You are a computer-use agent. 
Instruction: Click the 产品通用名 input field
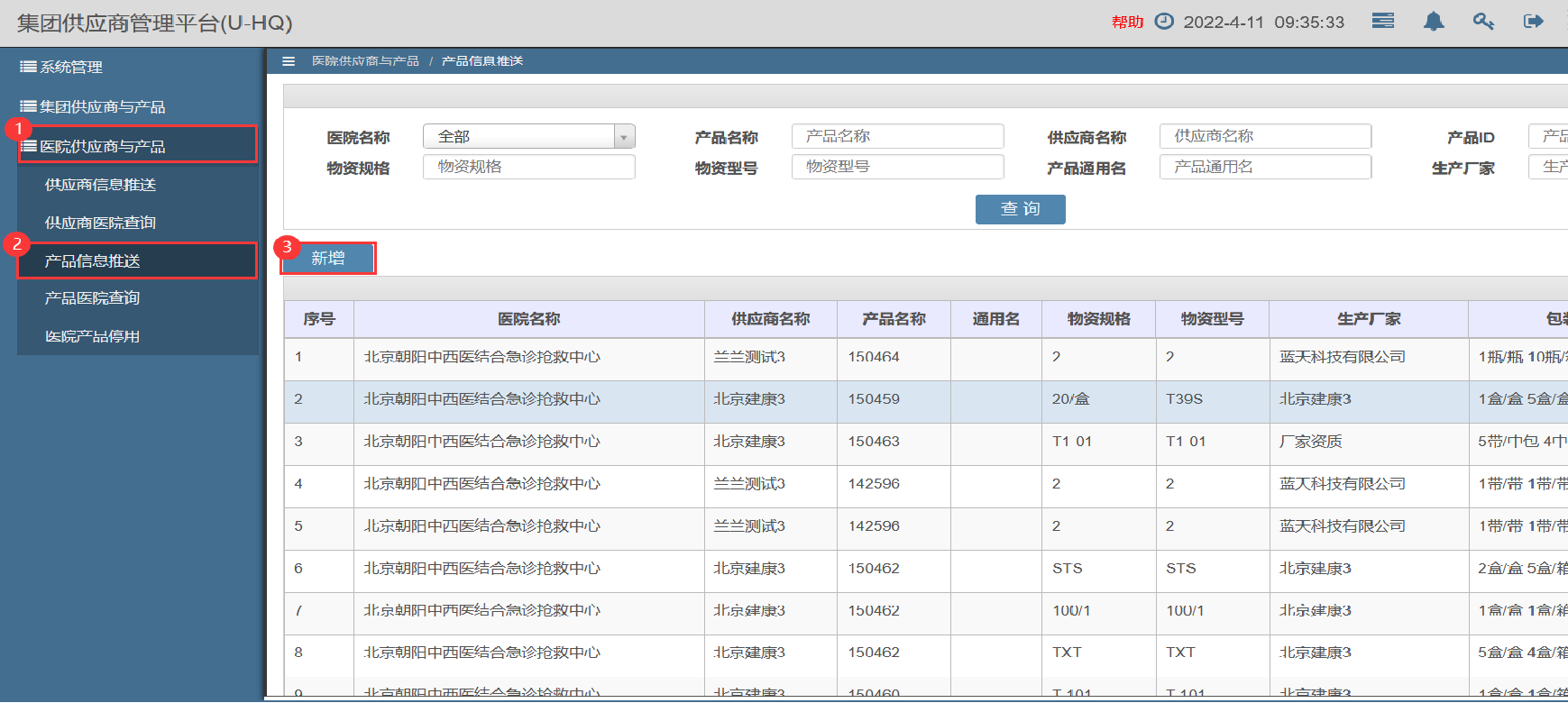click(1266, 167)
